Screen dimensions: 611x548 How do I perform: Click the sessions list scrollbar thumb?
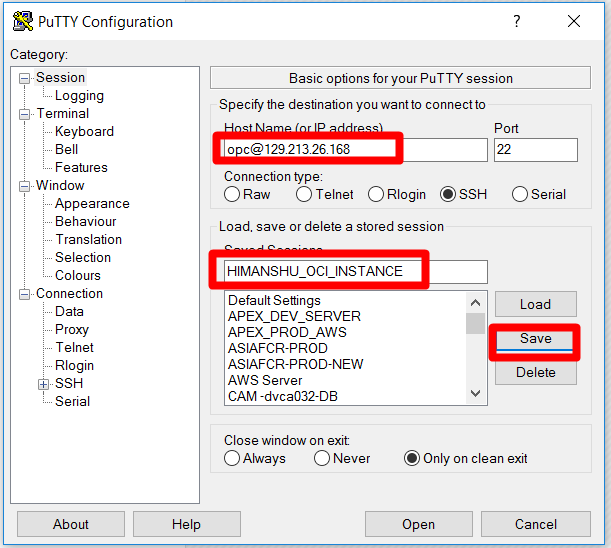click(475, 323)
